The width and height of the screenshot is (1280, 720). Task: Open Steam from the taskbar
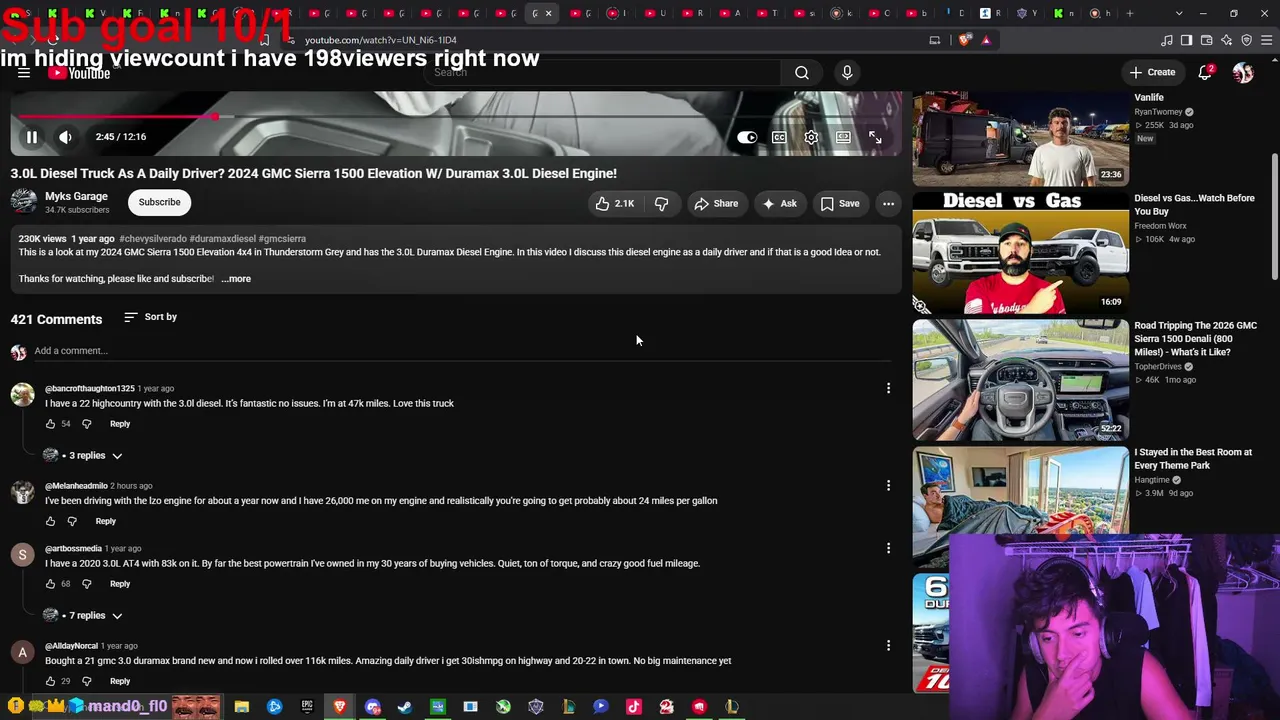coord(405,707)
